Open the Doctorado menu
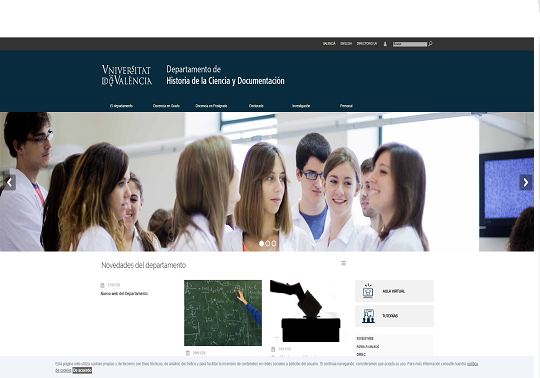 coord(256,106)
